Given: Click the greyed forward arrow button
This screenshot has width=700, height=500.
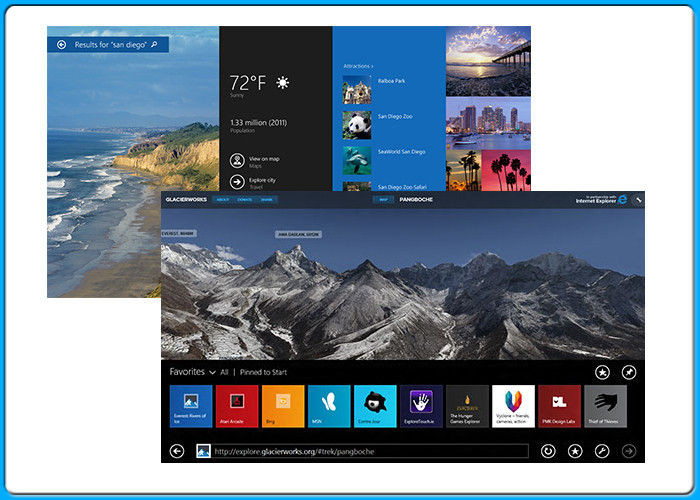Looking at the screenshot, I should (629, 451).
